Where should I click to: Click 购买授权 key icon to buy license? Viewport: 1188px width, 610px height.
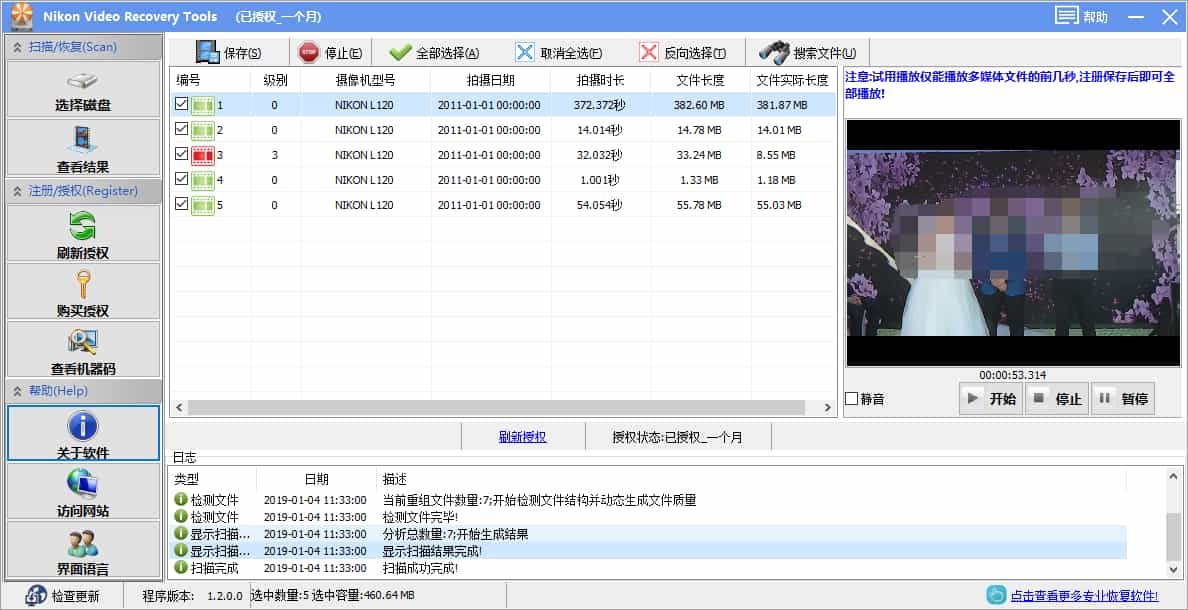point(83,292)
